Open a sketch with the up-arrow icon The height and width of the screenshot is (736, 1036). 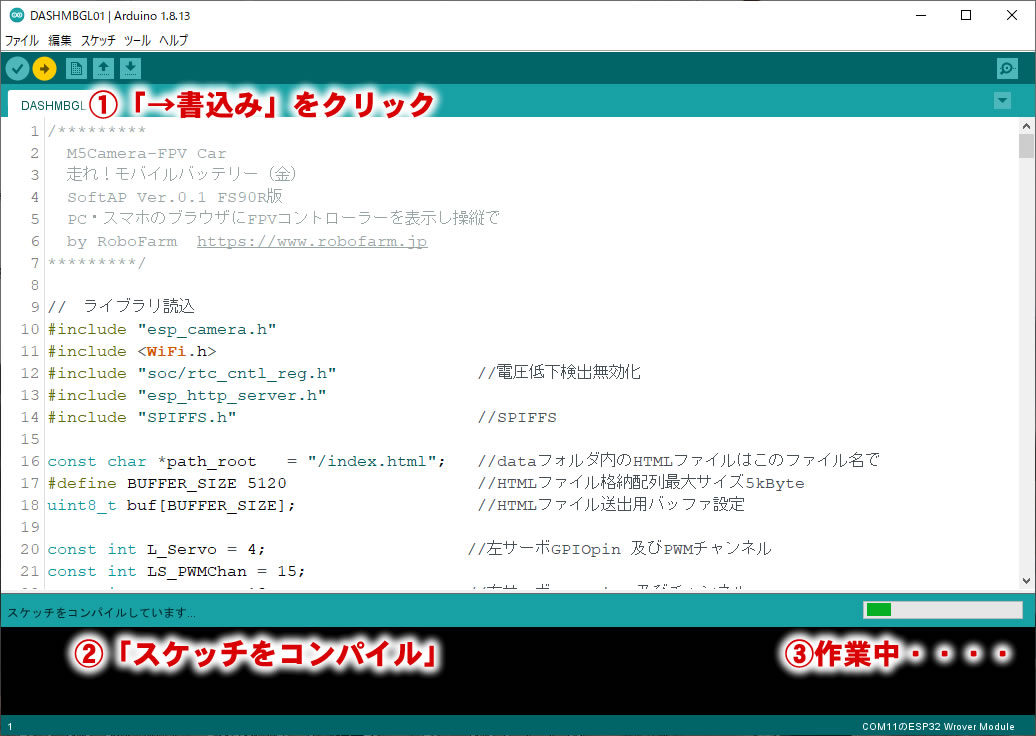(x=103, y=68)
